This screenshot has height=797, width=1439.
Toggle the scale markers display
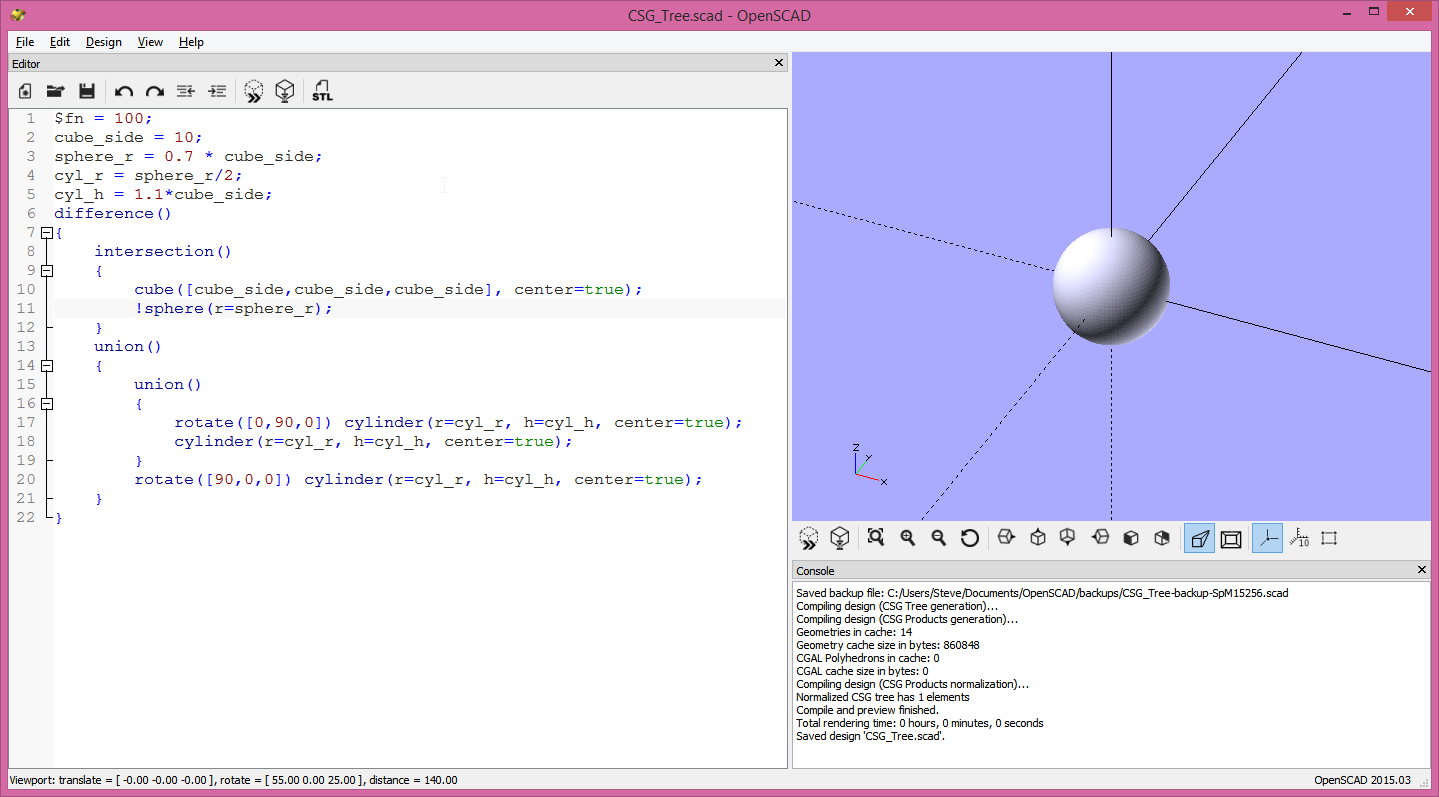tap(1299, 537)
